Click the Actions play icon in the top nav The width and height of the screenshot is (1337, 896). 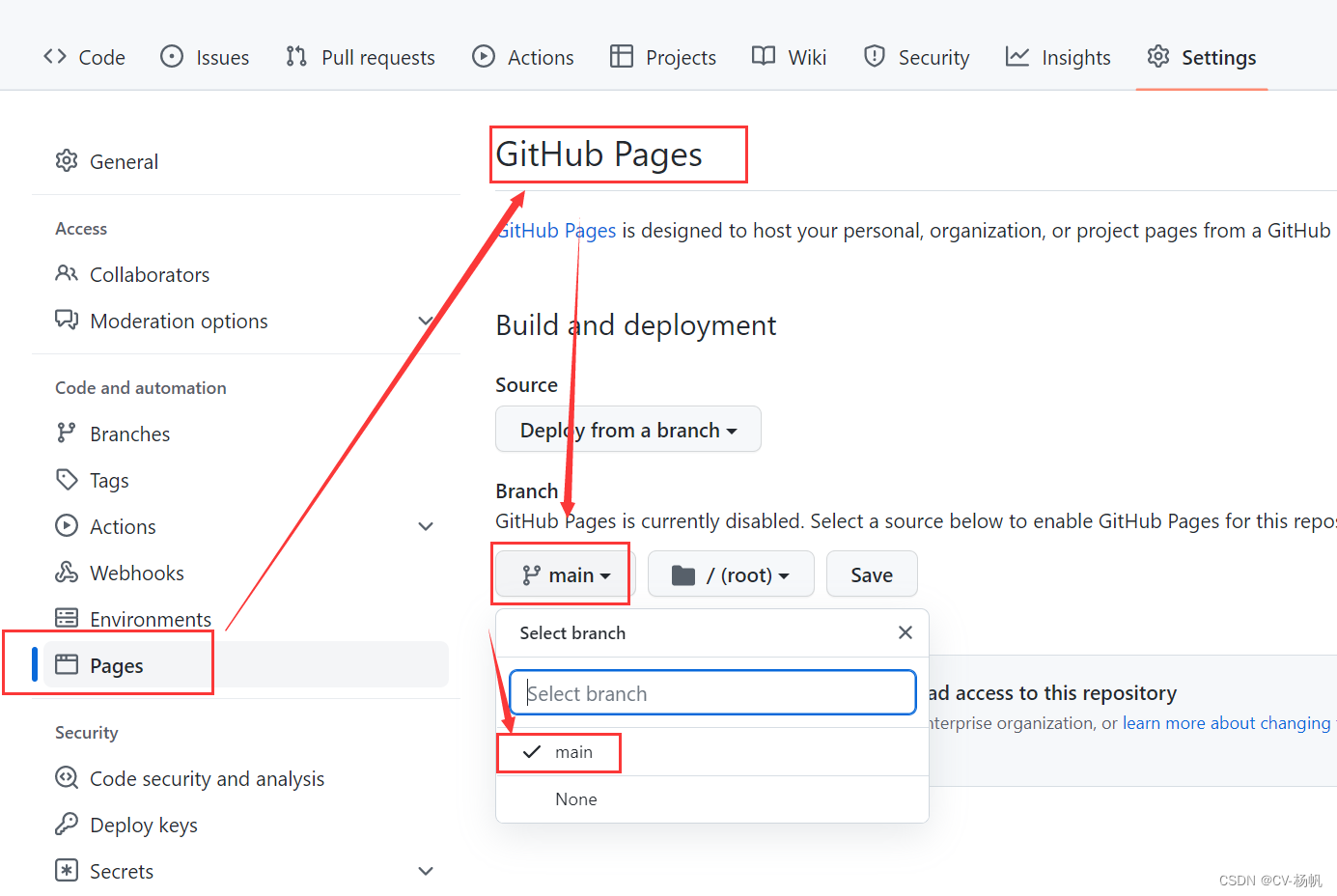tap(484, 57)
